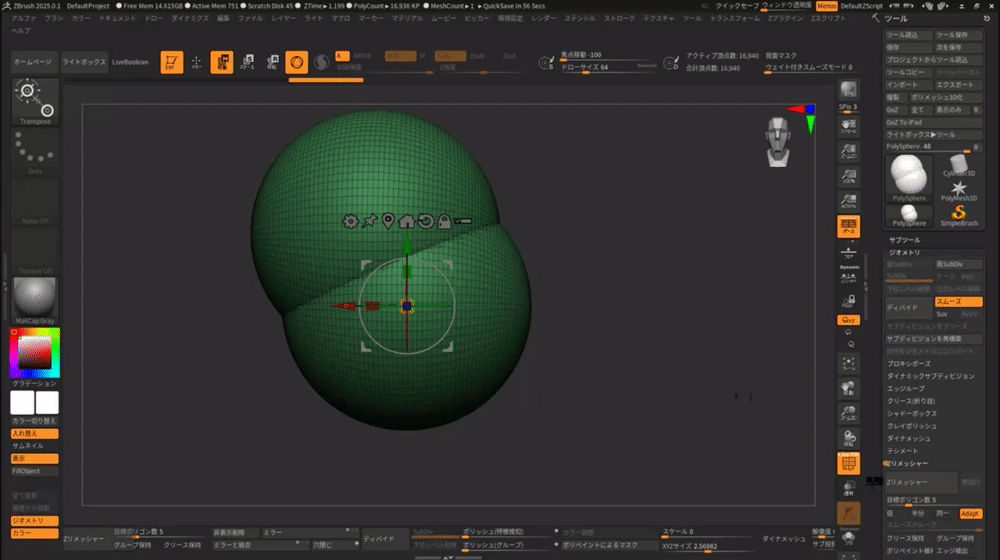Toggle Perspective view orange button

[848, 226]
